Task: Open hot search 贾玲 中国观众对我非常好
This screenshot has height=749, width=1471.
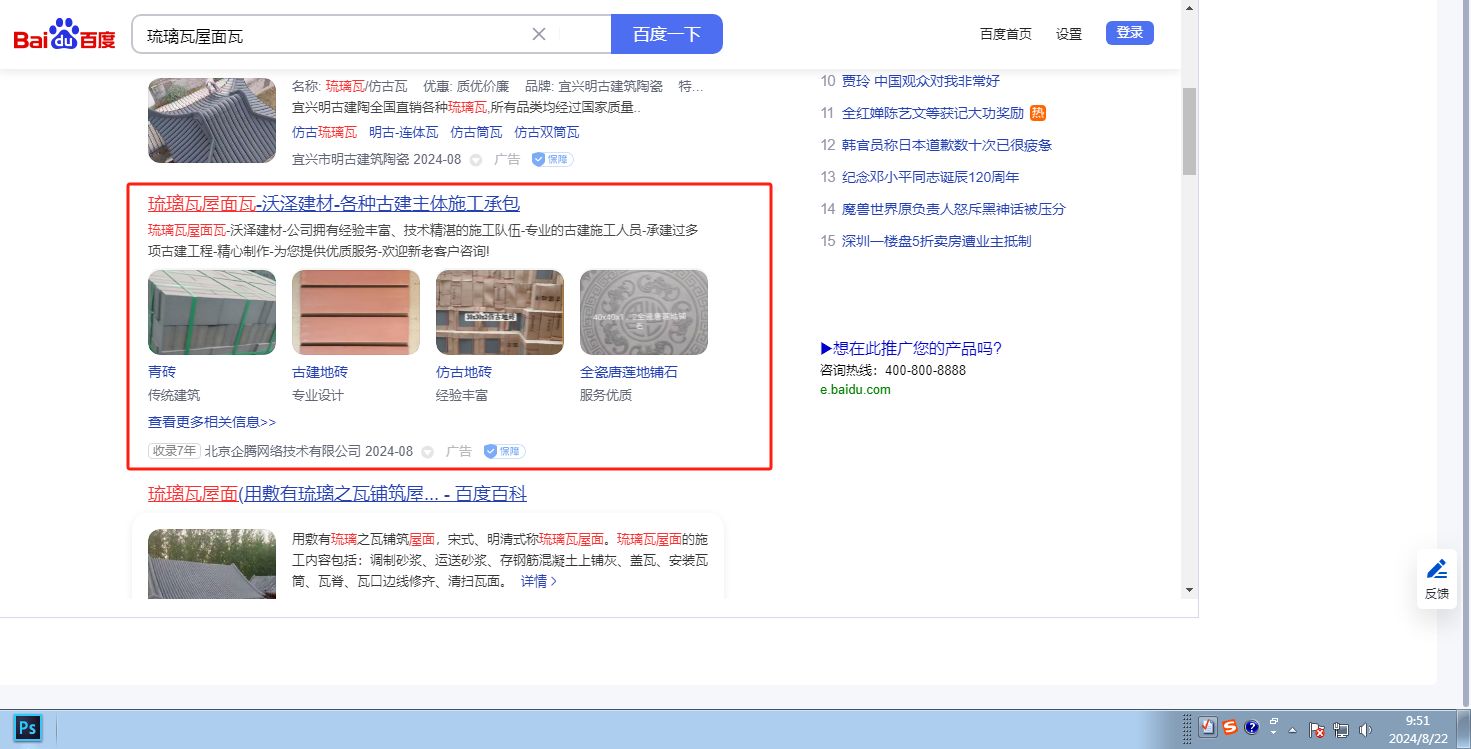Action: [921, 81]
